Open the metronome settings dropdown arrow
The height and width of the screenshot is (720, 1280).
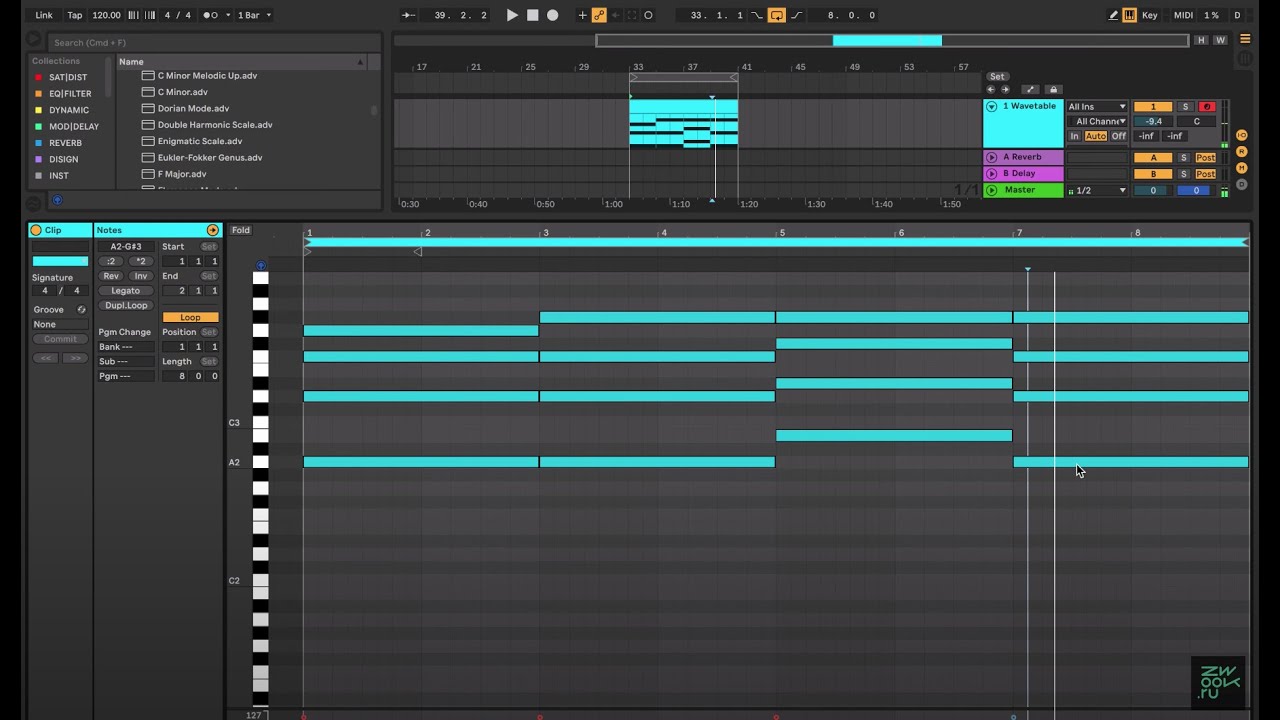click(x=228, y=15)
